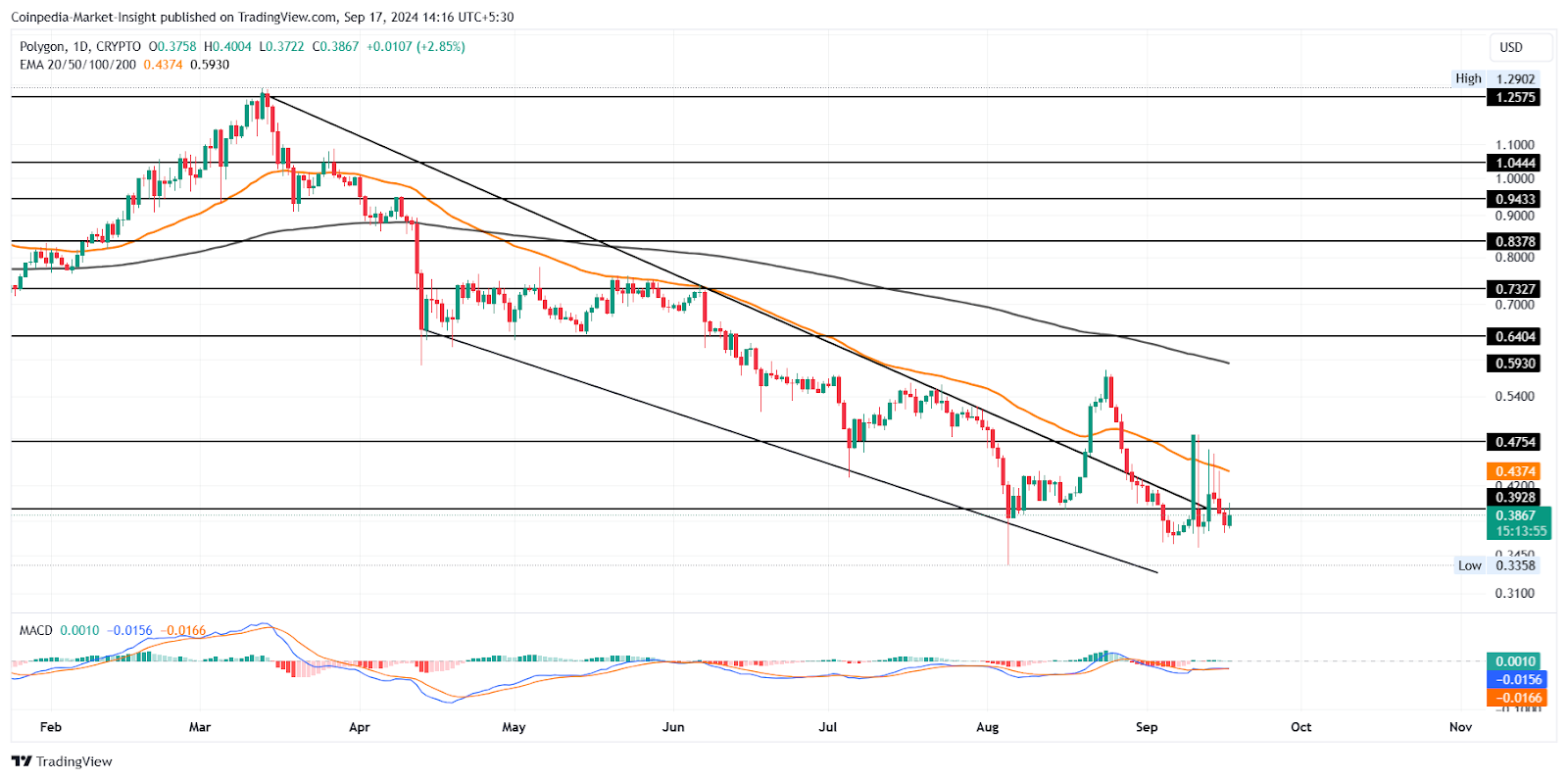Click the 0.5400 price axis tick
Image resolution: width=1568 pixels, height=780 pixels.
[x=1515, y=397]
